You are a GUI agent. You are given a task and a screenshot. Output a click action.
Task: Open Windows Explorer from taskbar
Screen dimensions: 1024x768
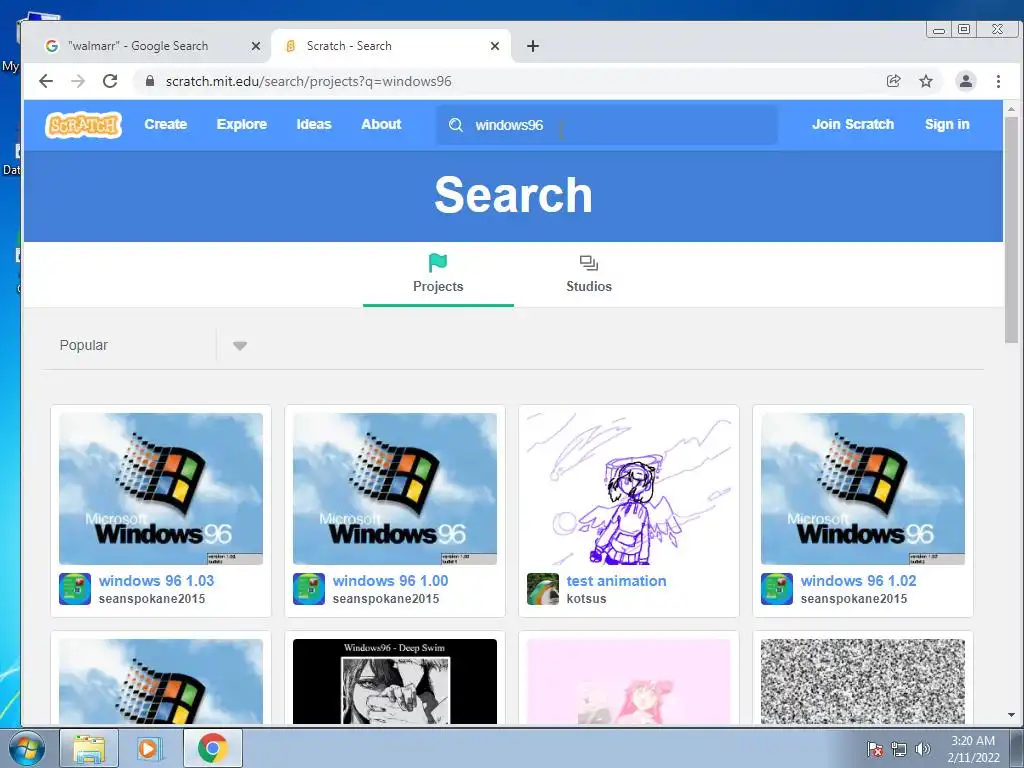[89, 748]
